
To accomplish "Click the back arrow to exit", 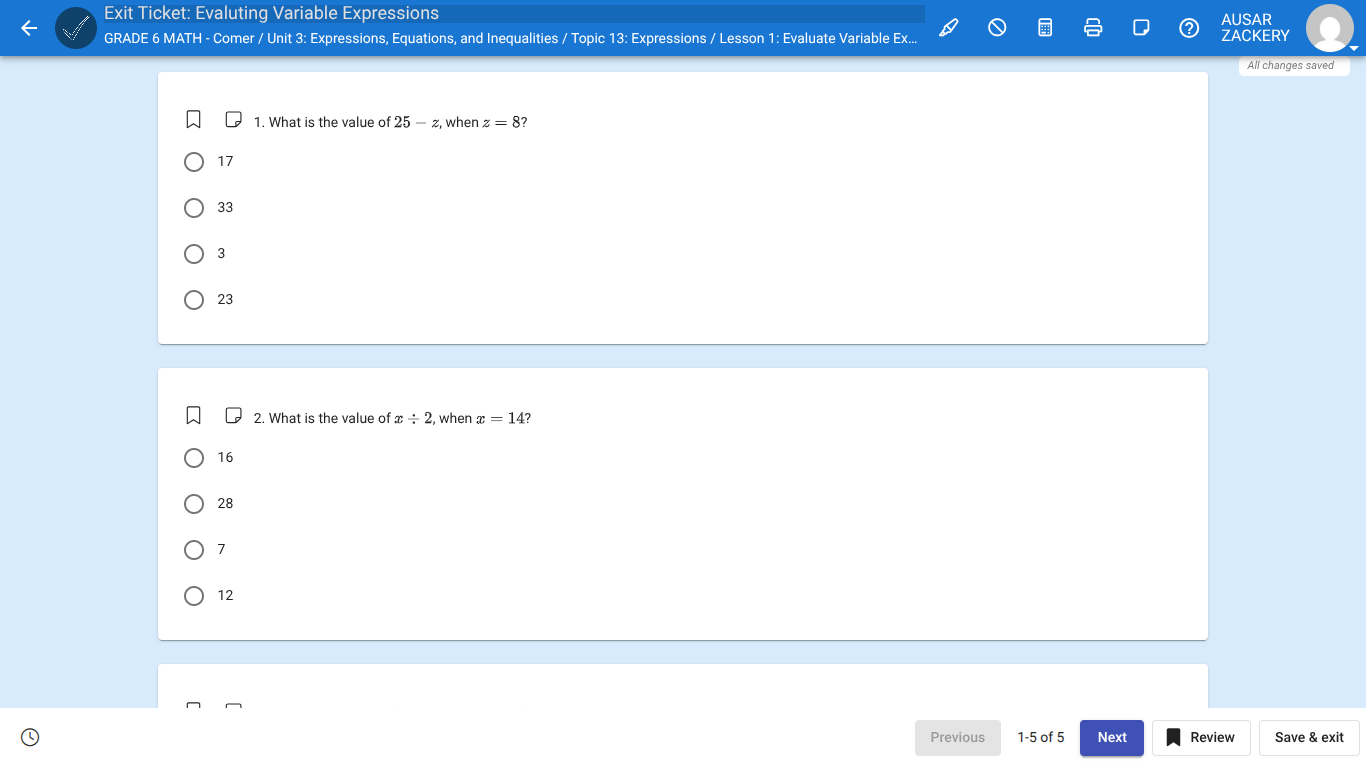I will click(28, 28).
